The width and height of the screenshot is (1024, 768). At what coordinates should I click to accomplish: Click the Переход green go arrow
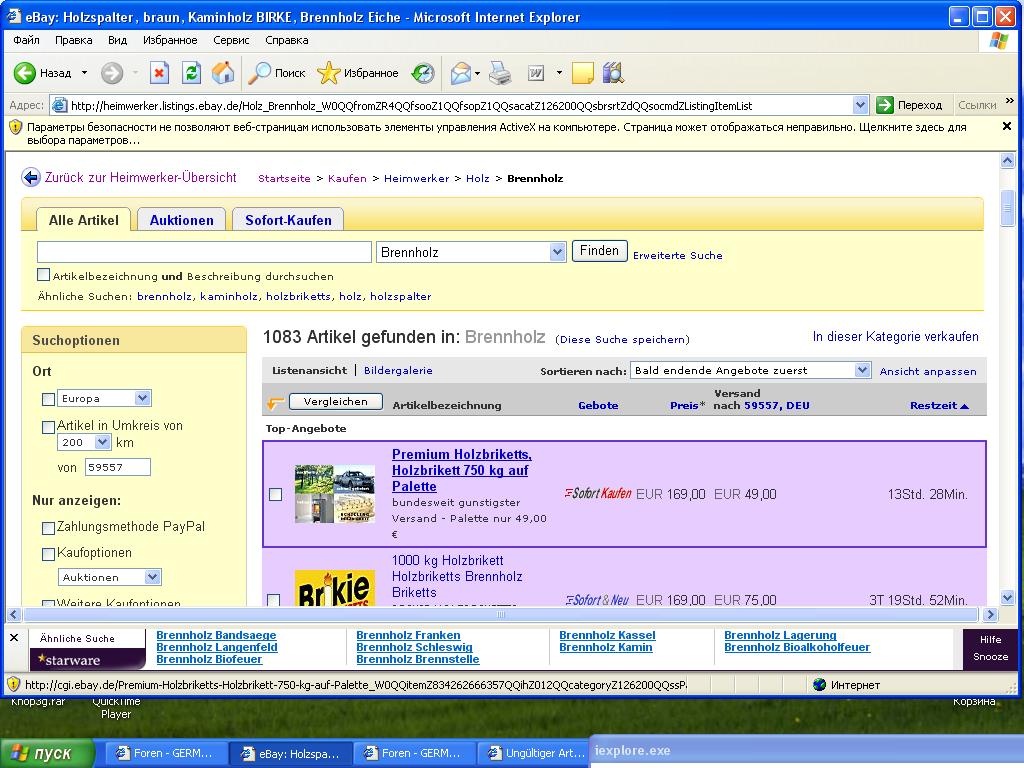(885, 104)
